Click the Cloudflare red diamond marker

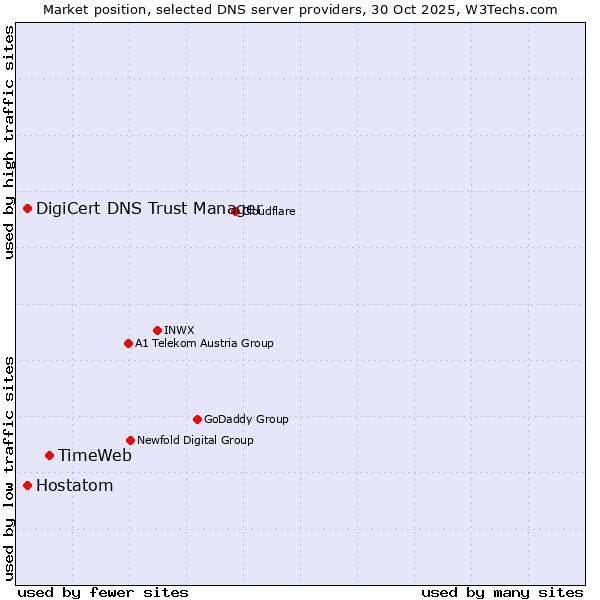236,211
